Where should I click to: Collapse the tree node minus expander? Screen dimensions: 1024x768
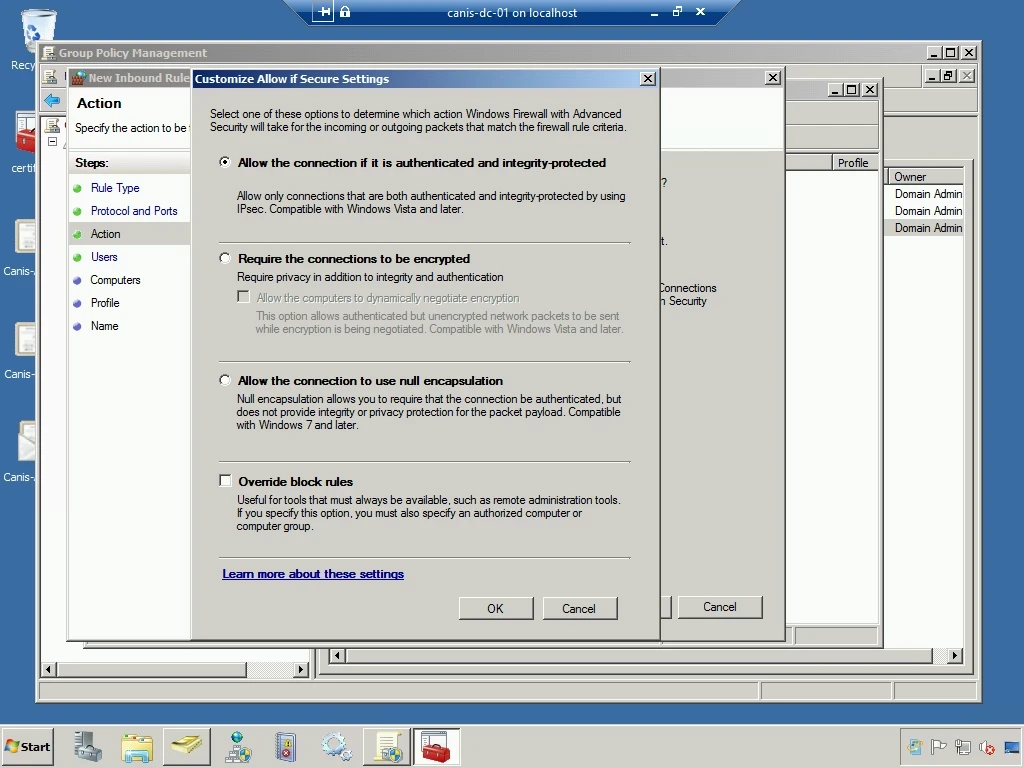click(52, 142)
